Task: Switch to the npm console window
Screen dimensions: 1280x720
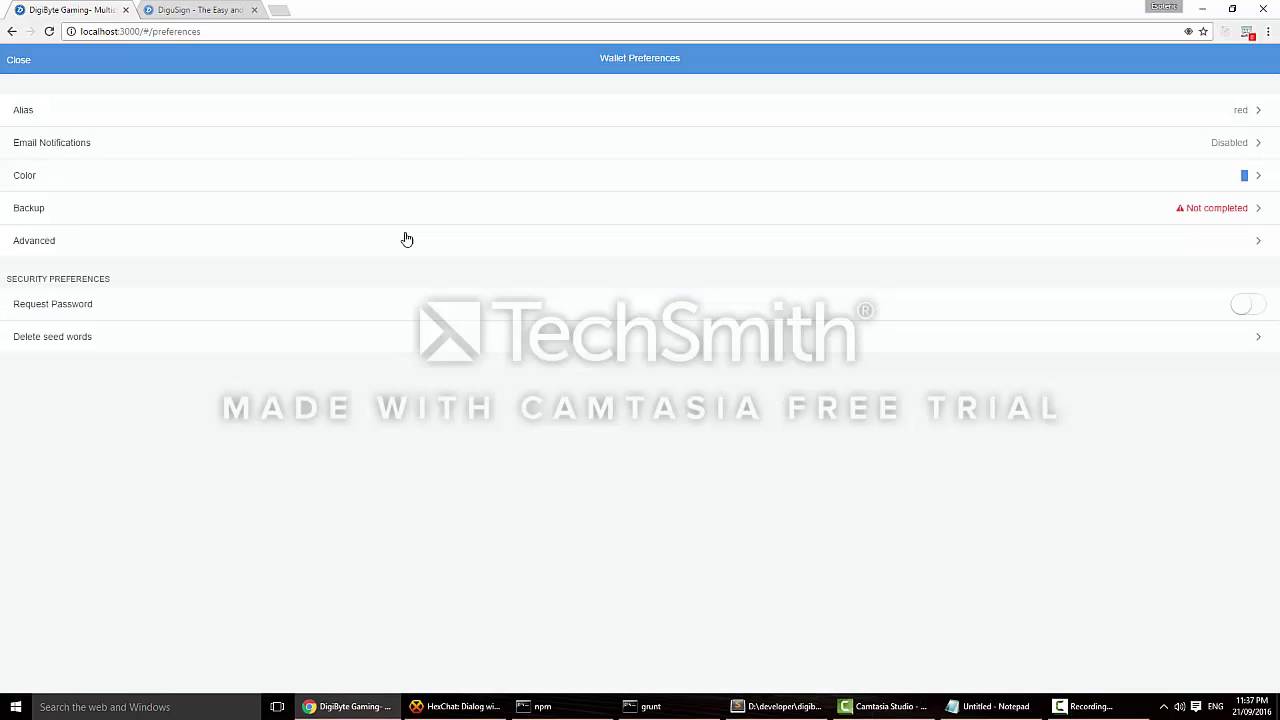Action: point(562,706)
